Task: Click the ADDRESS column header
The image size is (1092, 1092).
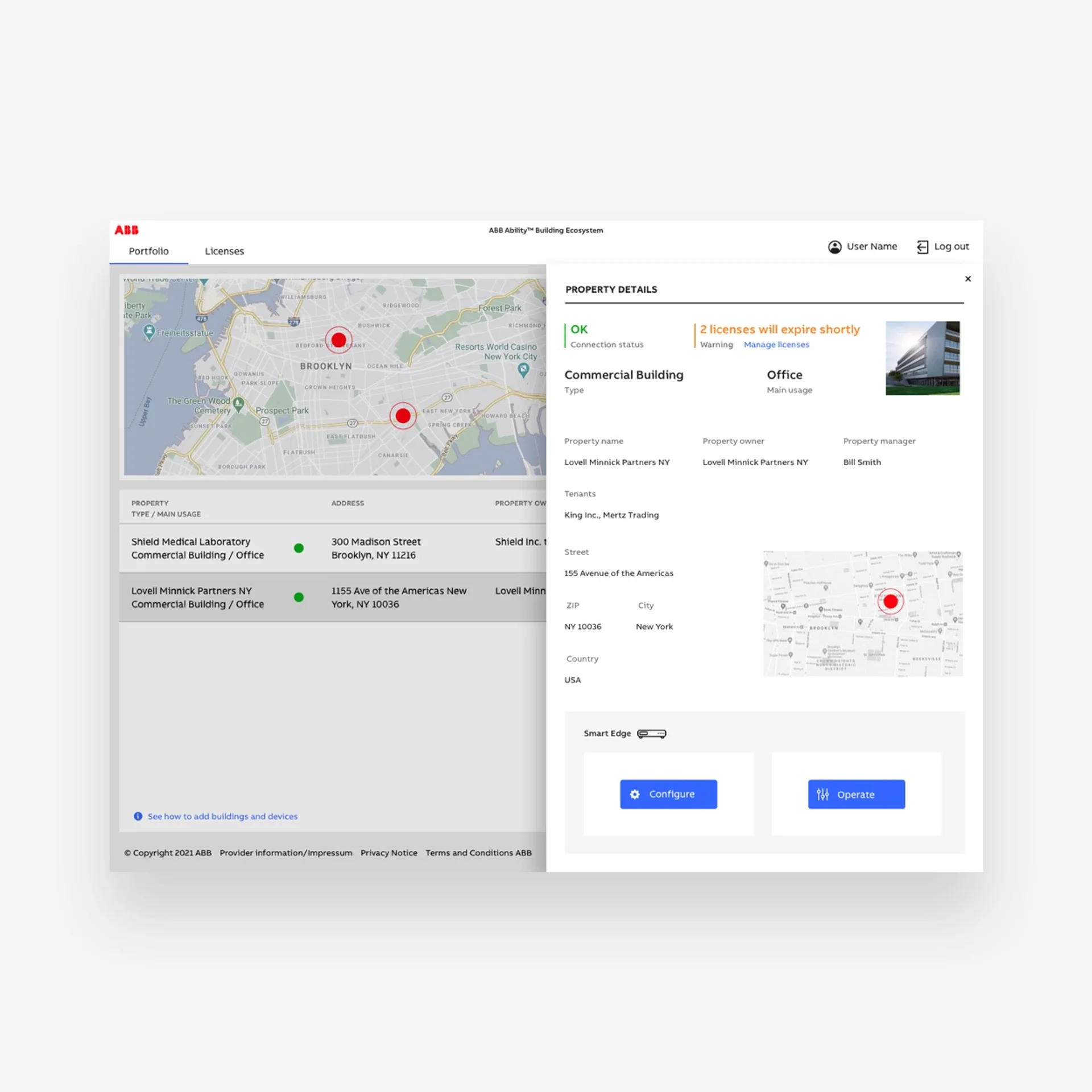Action: [348, 503]
